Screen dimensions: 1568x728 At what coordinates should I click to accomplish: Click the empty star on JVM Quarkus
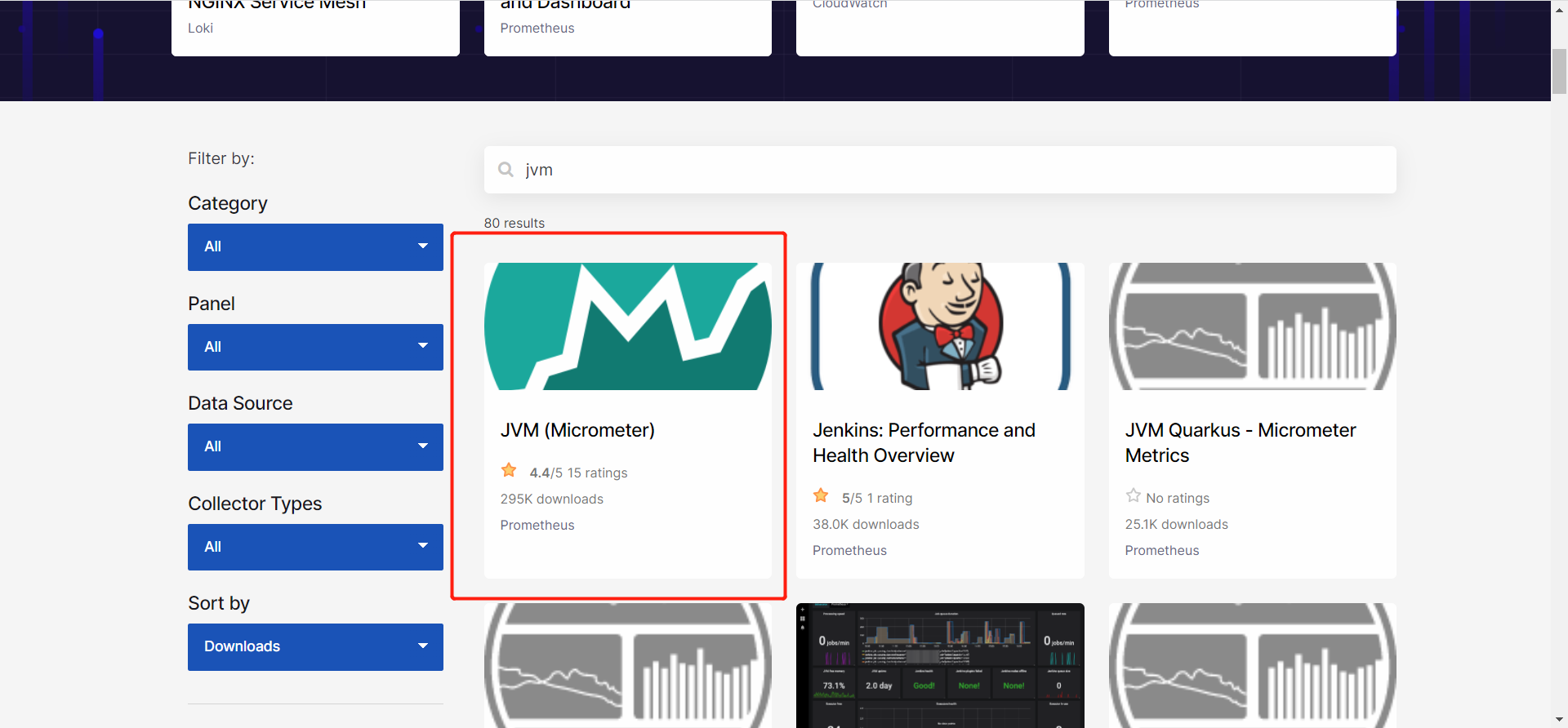1133,495
